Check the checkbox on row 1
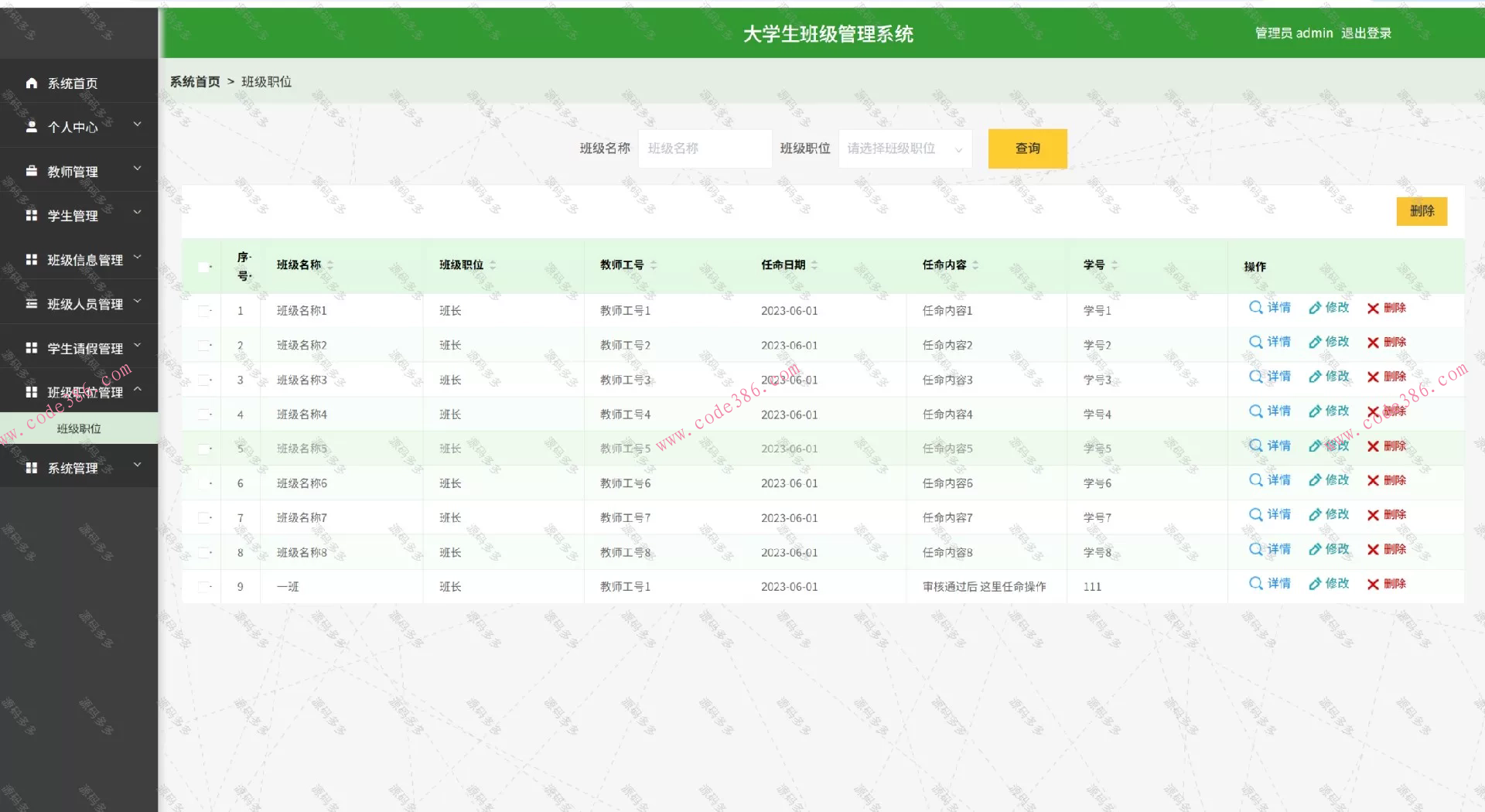This screenshot has height=812, width=1485. pyautogui.click(x=204, y=310)
